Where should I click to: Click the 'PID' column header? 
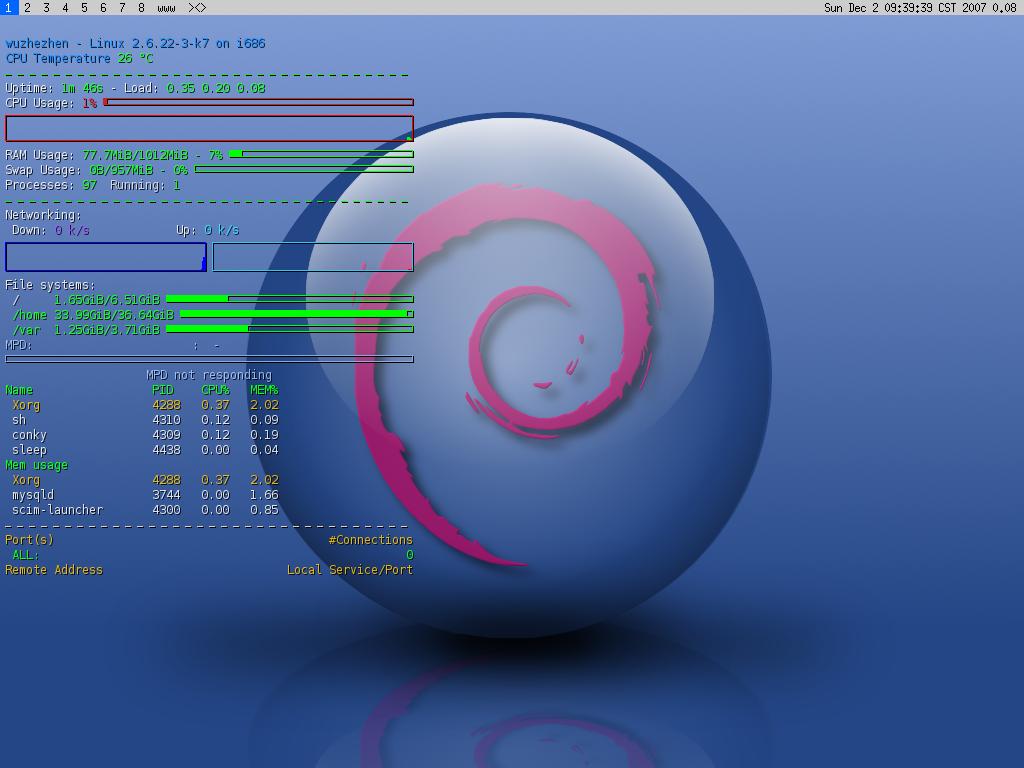point(163,391)
